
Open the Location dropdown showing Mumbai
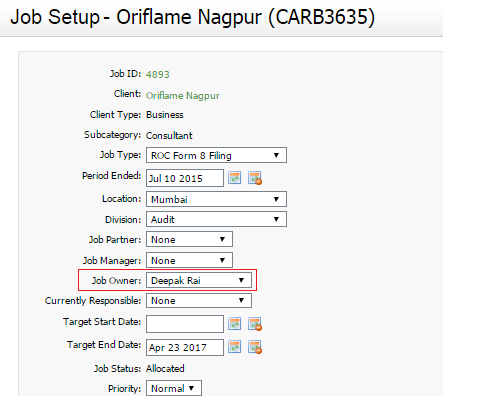[216, 199]
